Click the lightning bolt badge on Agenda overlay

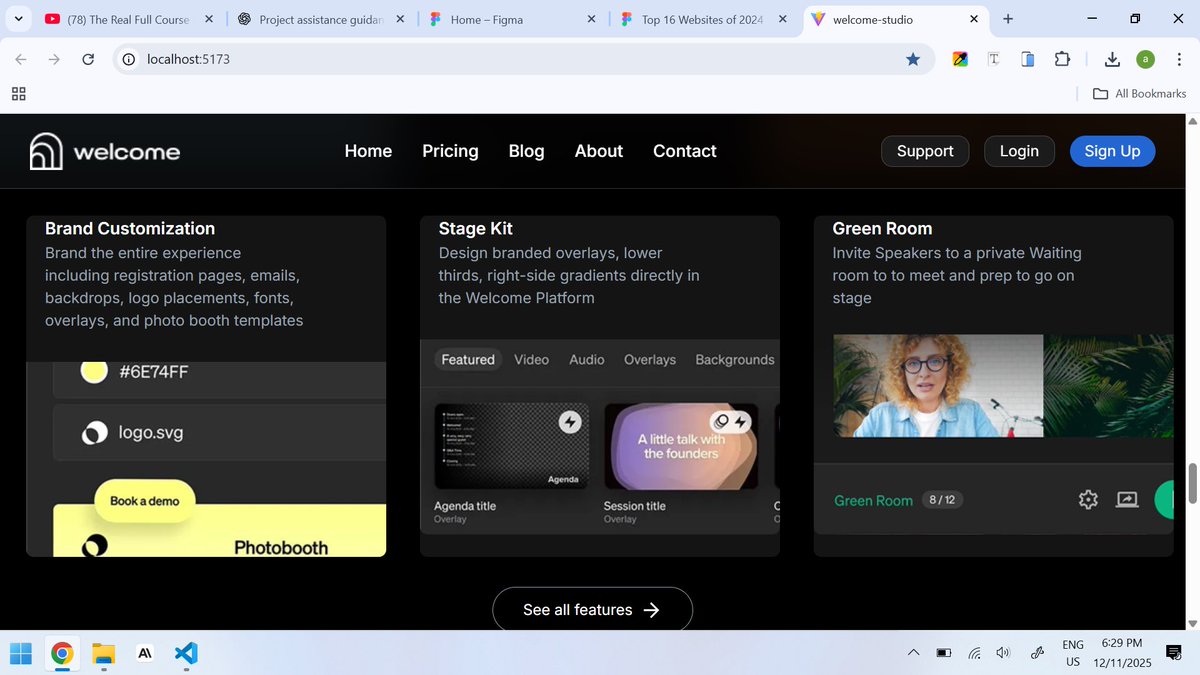pos(570,422)
